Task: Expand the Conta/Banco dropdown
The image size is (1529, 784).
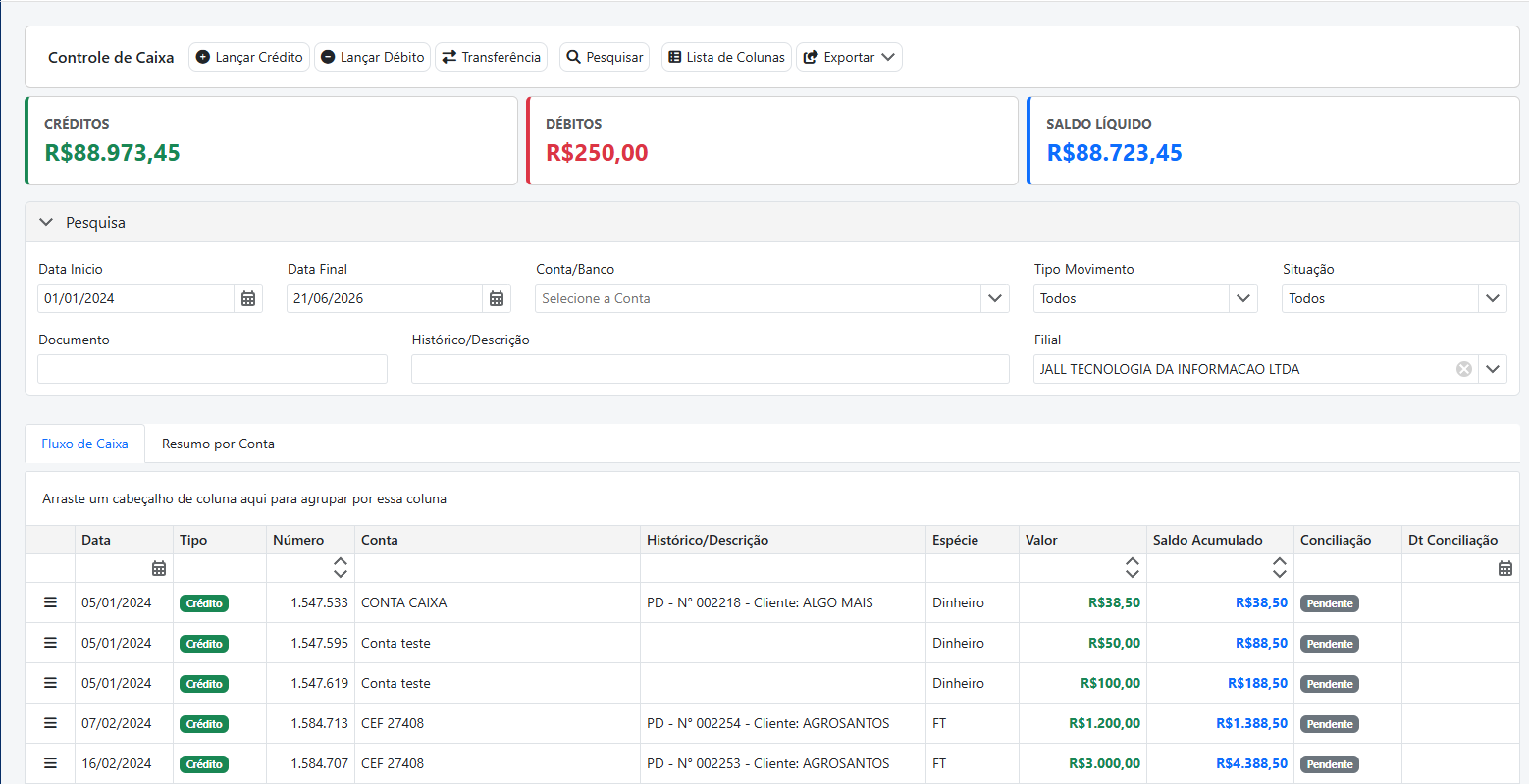Action: 995,298
